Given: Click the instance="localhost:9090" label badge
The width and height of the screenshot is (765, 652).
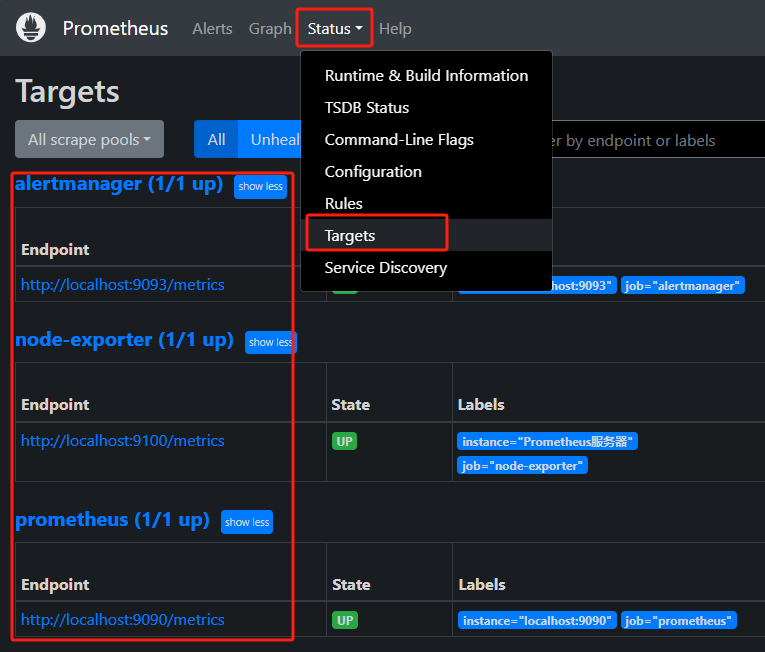Looking at the screenshot, I should point(537,621).
